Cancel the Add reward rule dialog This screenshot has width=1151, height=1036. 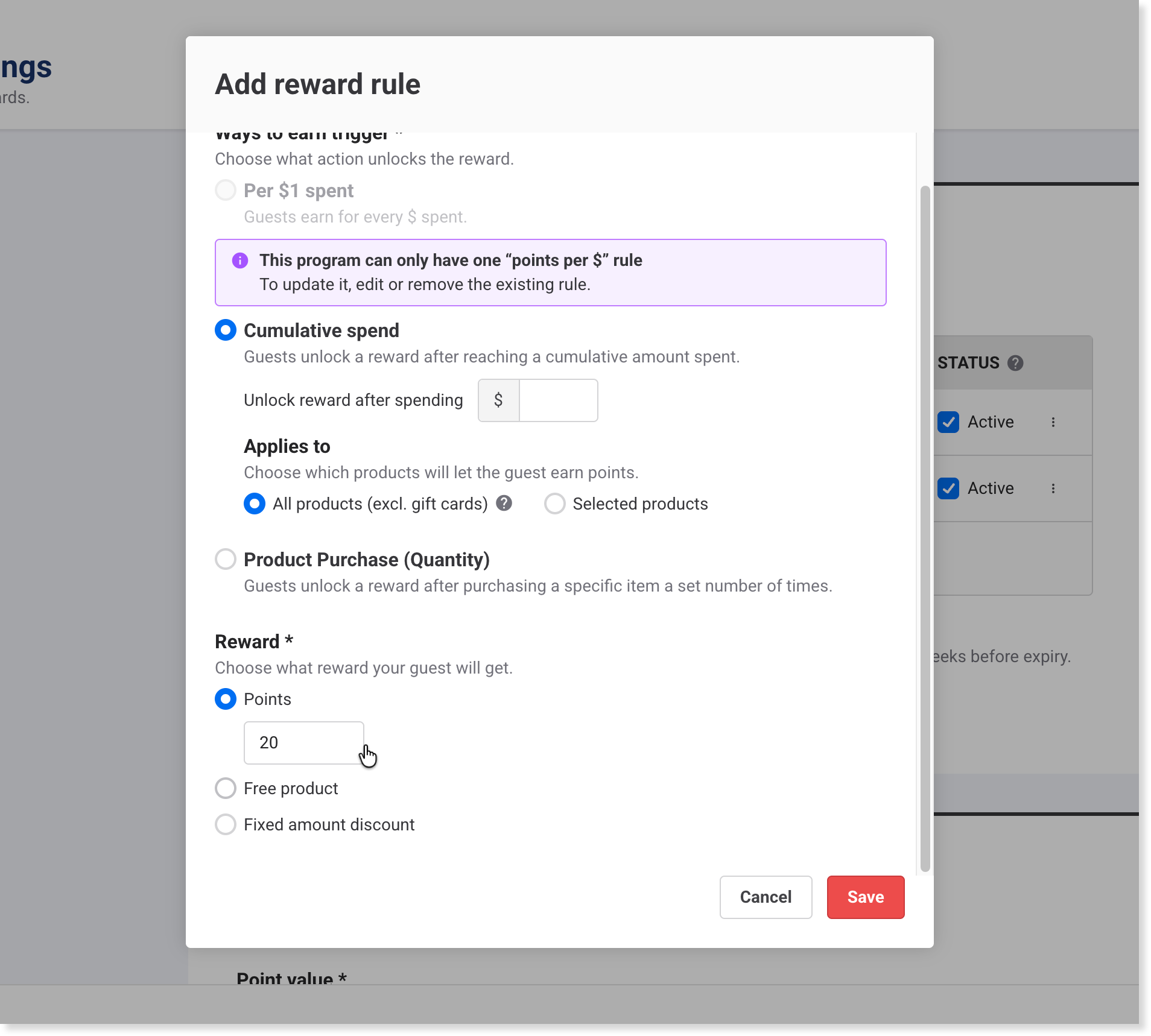766,897
